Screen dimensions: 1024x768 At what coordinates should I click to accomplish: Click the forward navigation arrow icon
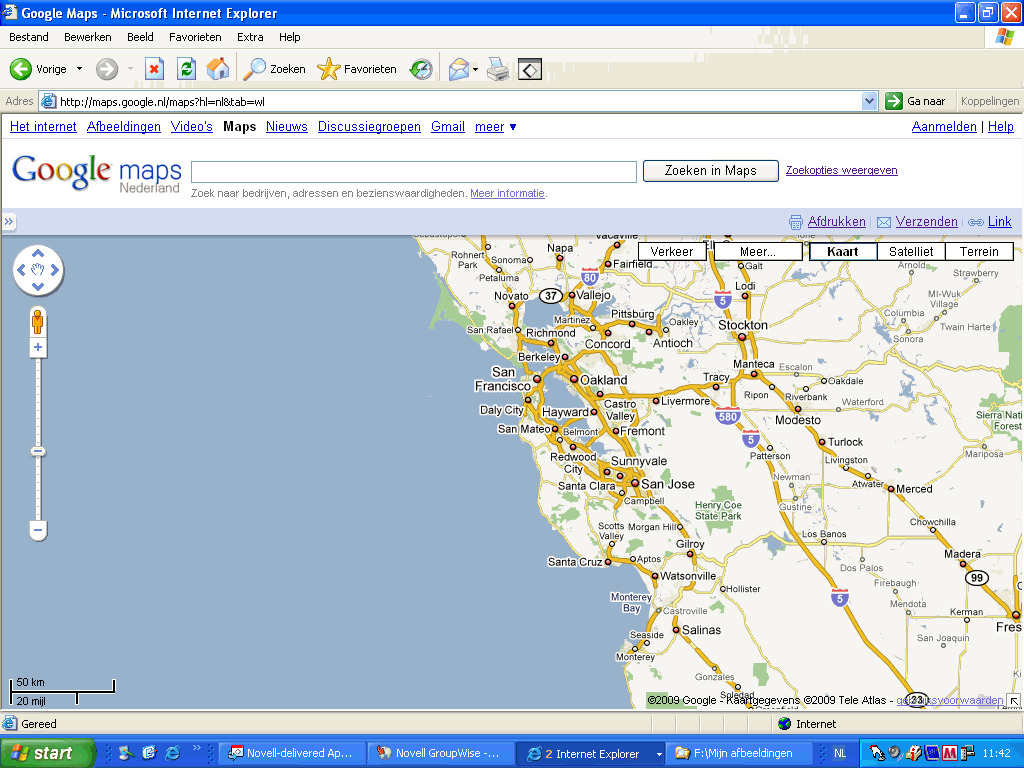click(x=107, y=69)
